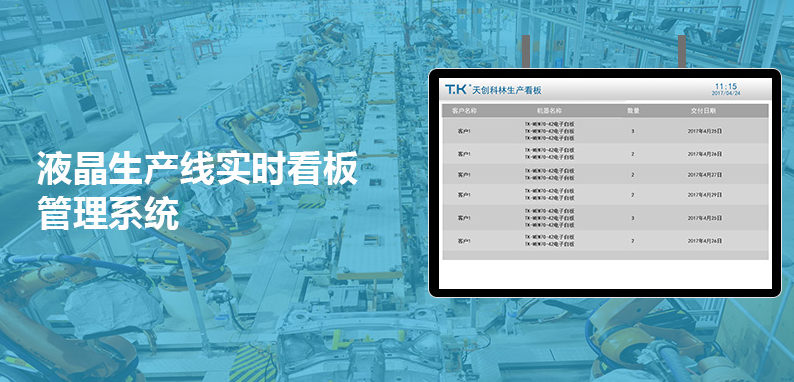Select the 数量 column header
This screenshot has height=382, width=794.
[x=633, y=110]
